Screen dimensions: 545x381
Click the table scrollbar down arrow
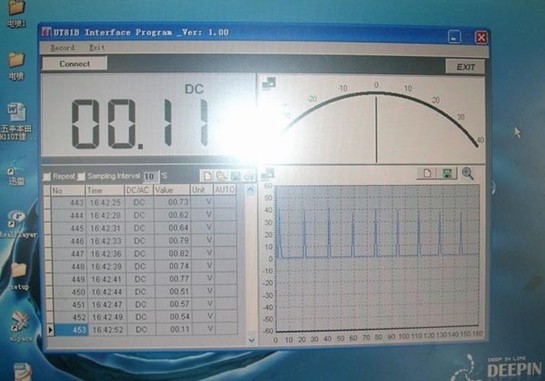tap(252, 340)
